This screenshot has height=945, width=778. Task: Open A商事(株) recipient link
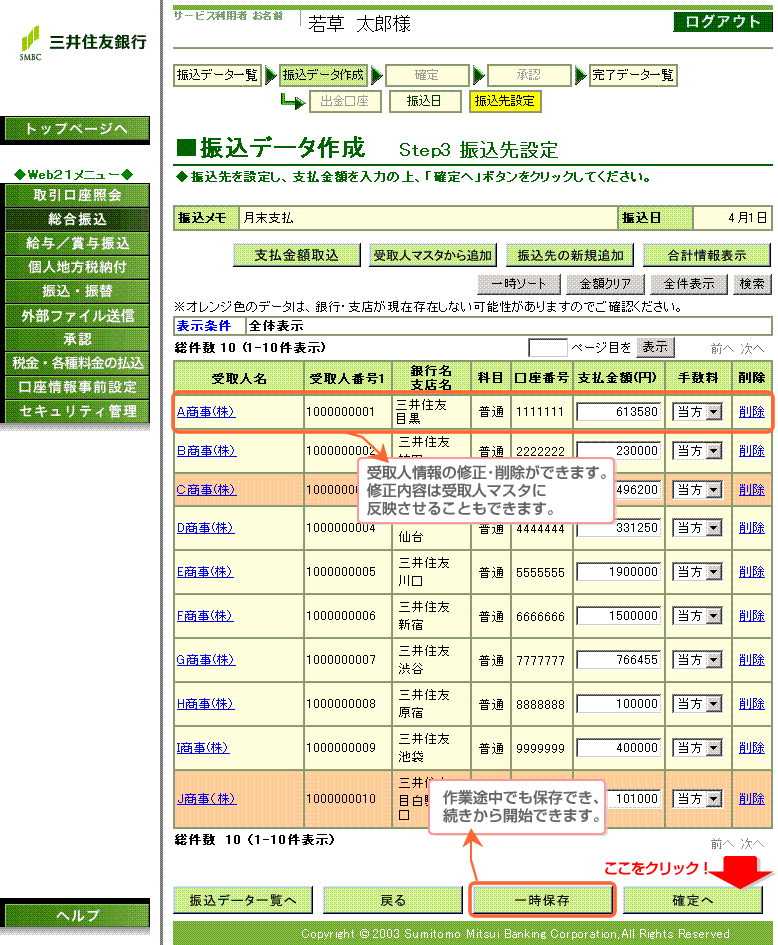pos(205,412)
